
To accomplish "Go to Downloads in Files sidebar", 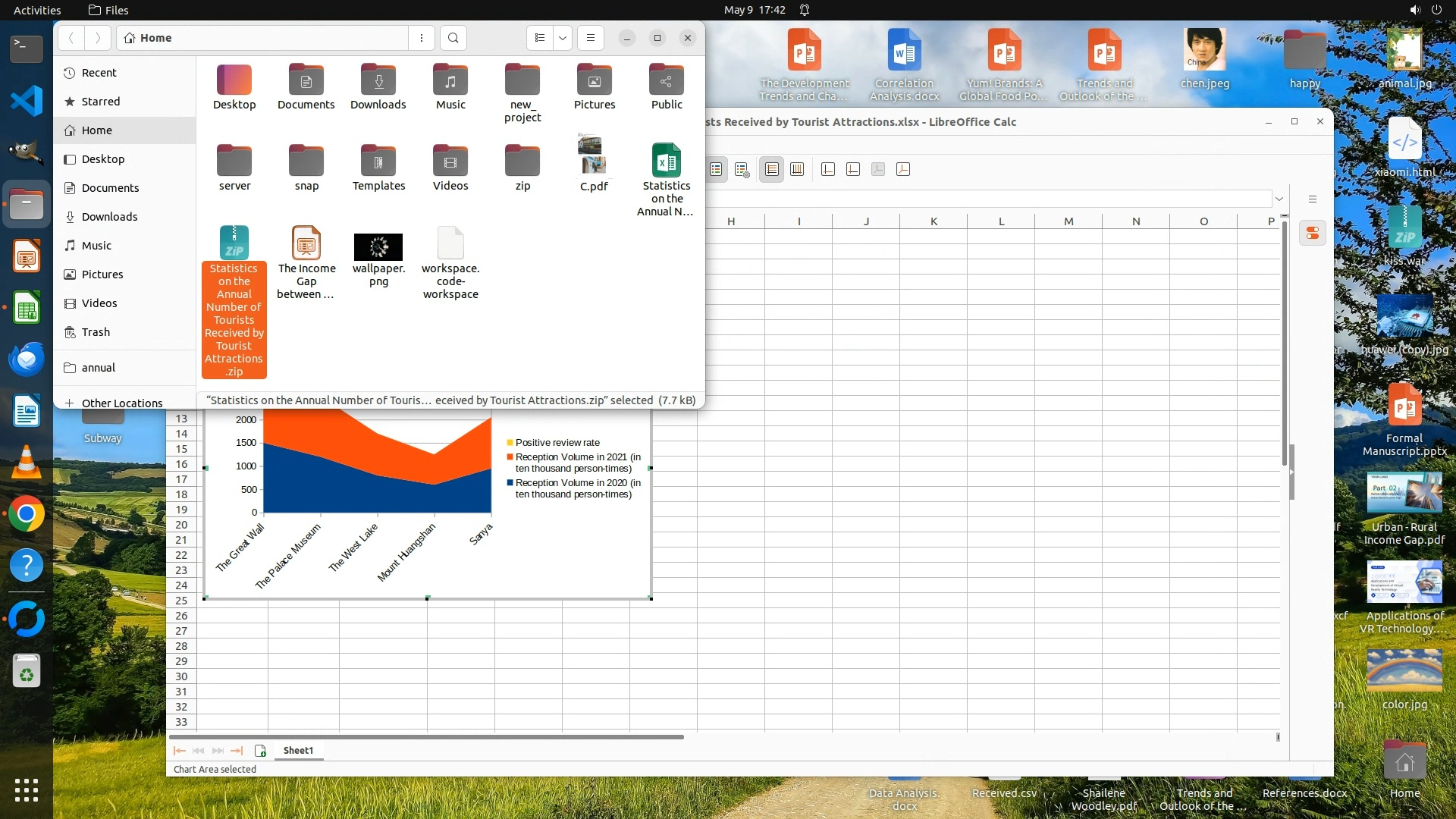I will pos(109,217).
